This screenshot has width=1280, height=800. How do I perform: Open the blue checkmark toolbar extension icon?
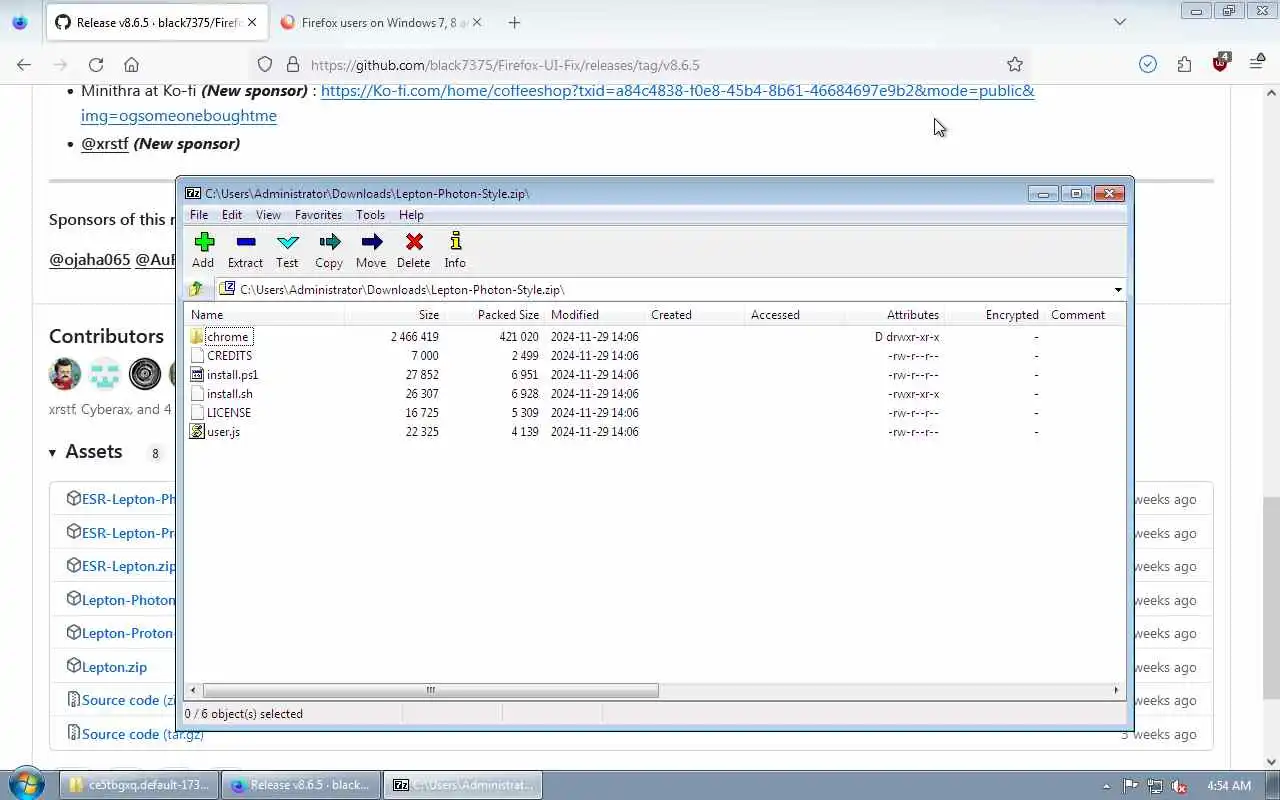click(x=1148, y=65)
